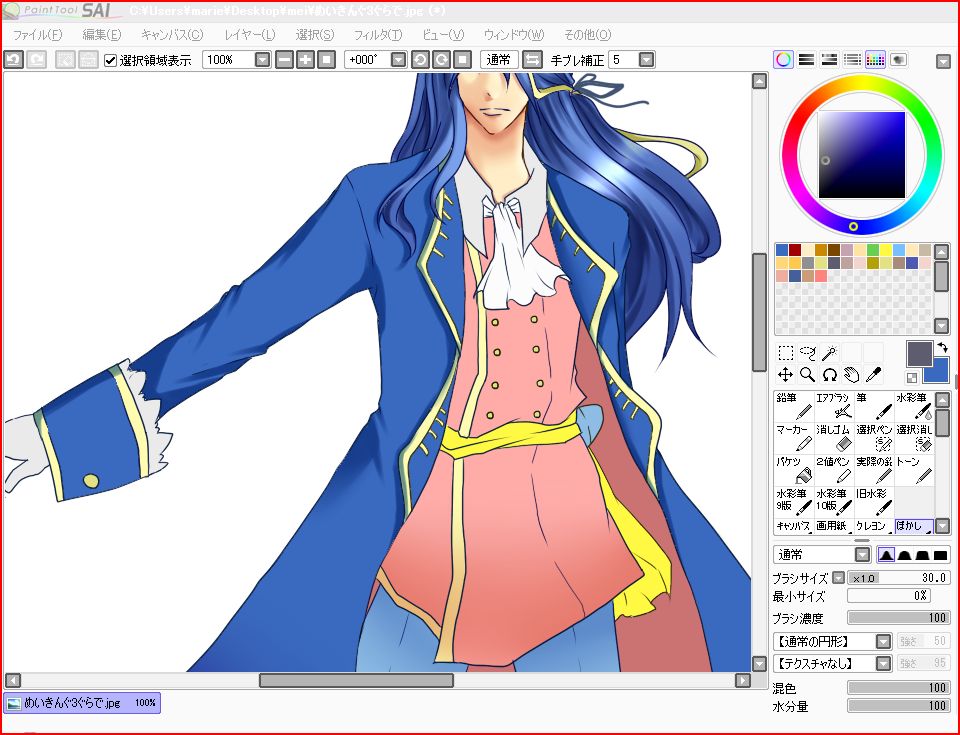Open the 編集(E) menu
The image size is (960, 735).
(x=102, y=35)
